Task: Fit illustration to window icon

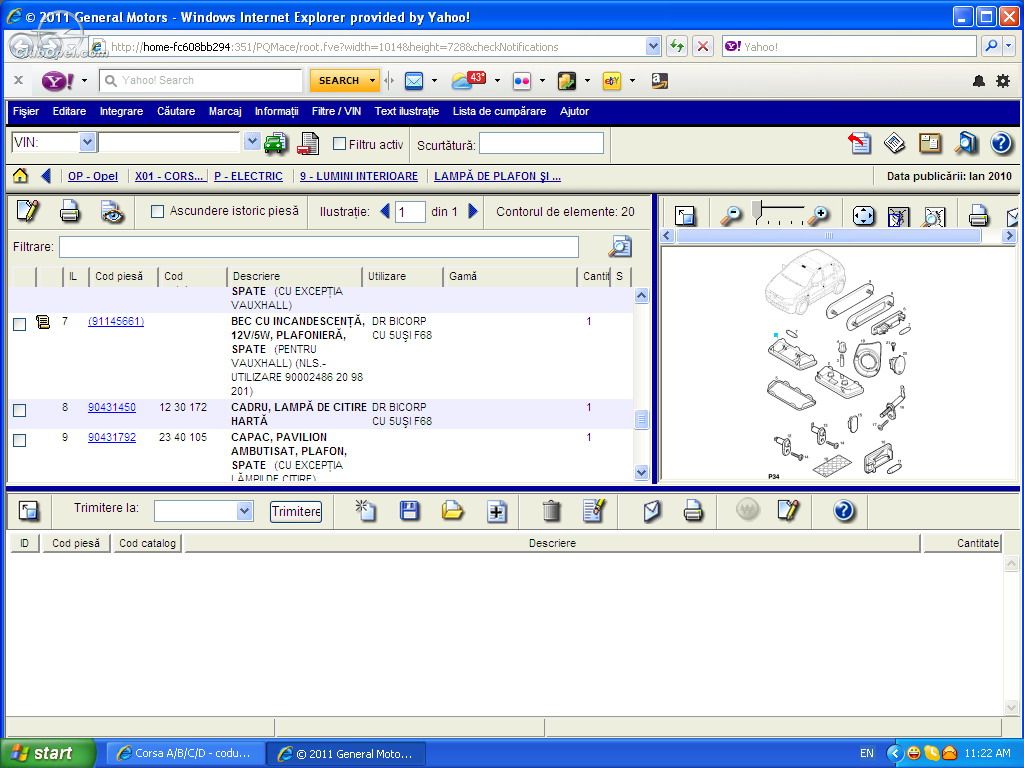Action: [863, 216]
